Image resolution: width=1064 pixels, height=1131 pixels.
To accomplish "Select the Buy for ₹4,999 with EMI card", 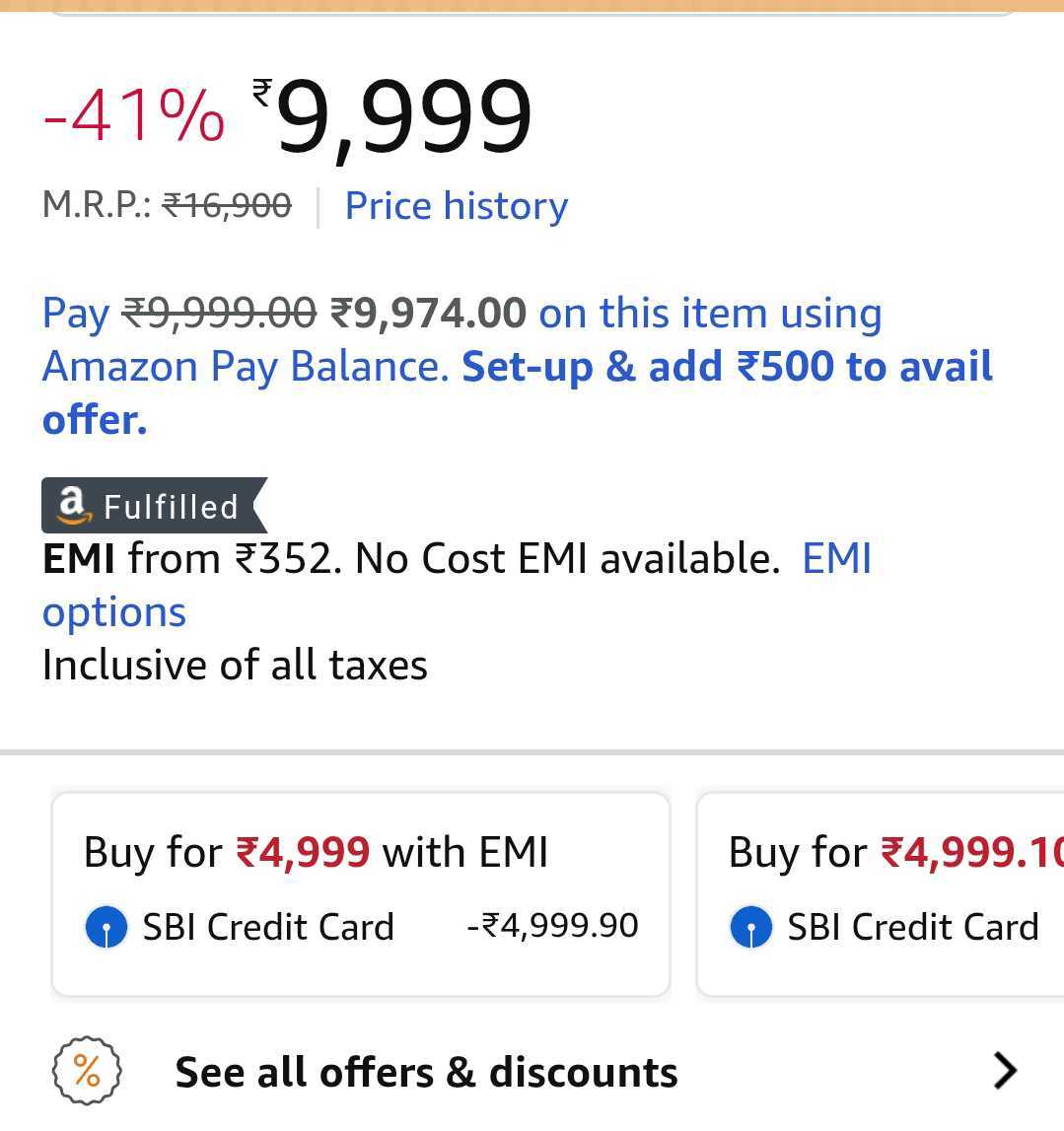I will [361, 893].
